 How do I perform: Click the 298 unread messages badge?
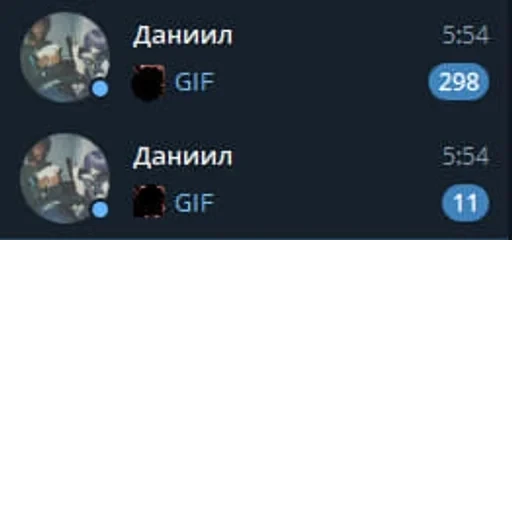pos(459,82)
